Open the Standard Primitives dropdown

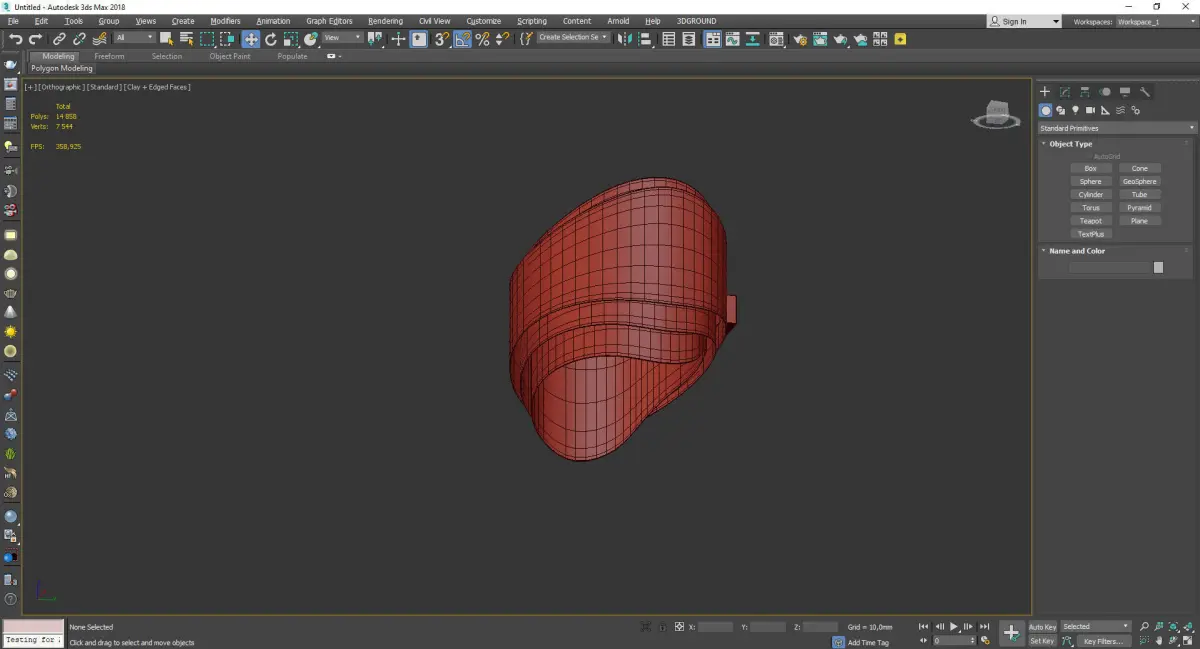[x=1116, y=128]
